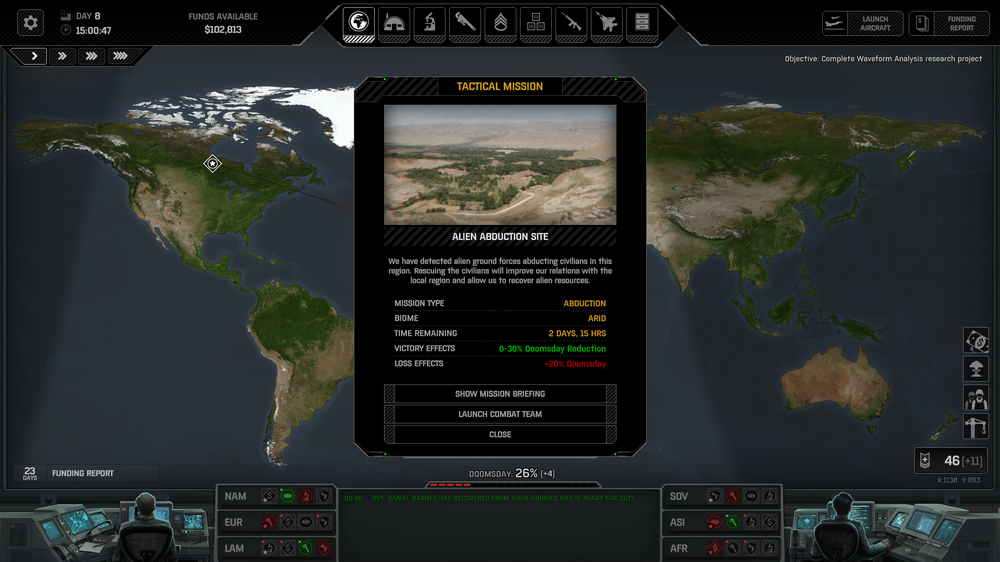Open the mushroom cloud doomsday overlay icon
Viewport: 1000px width, 562px height.
(x=976, y=369)
